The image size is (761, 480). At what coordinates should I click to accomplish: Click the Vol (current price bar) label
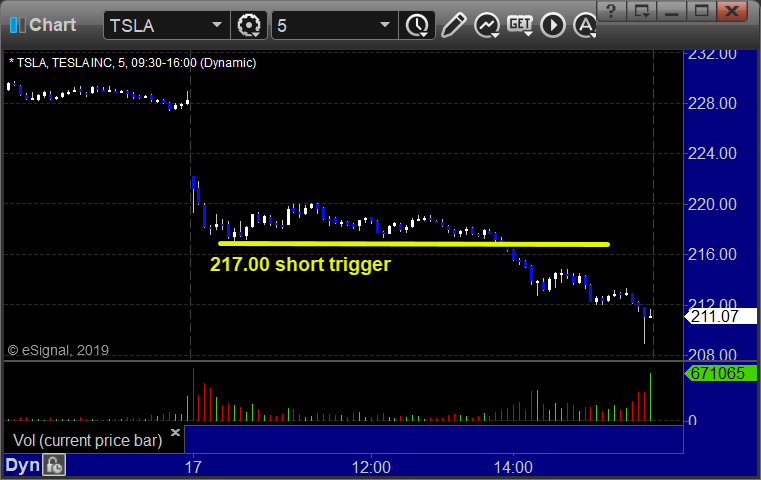coord(87,440)
